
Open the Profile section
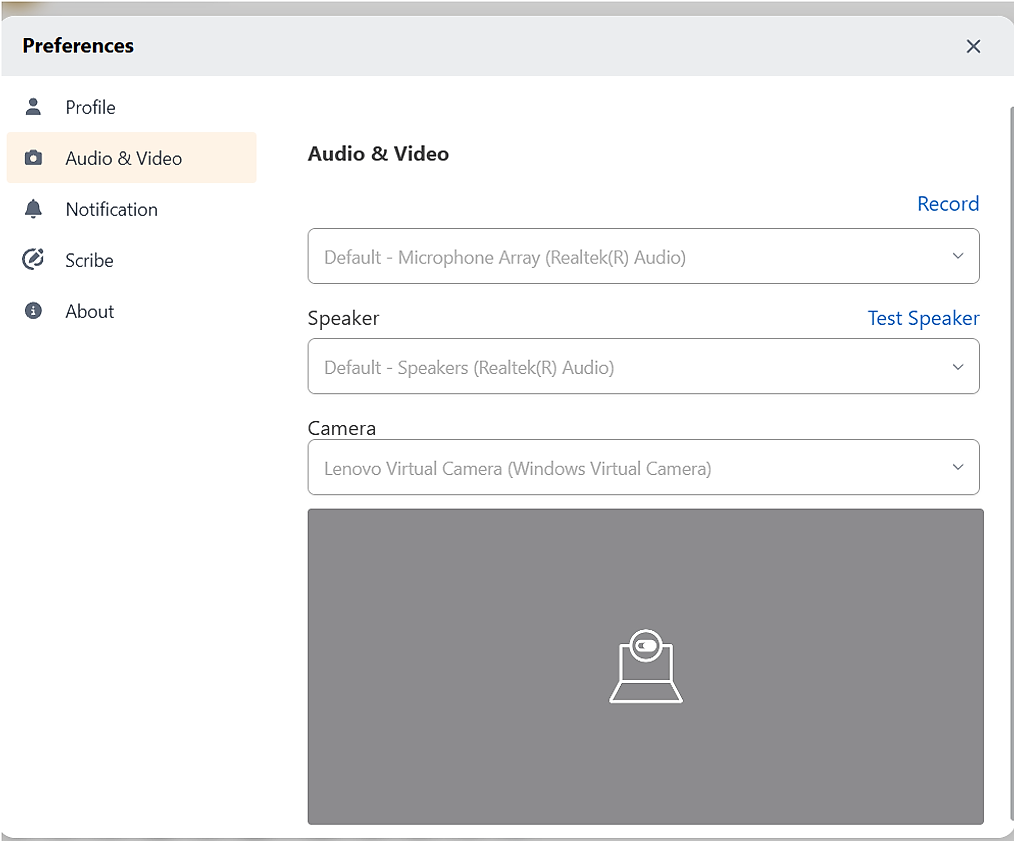132,107
